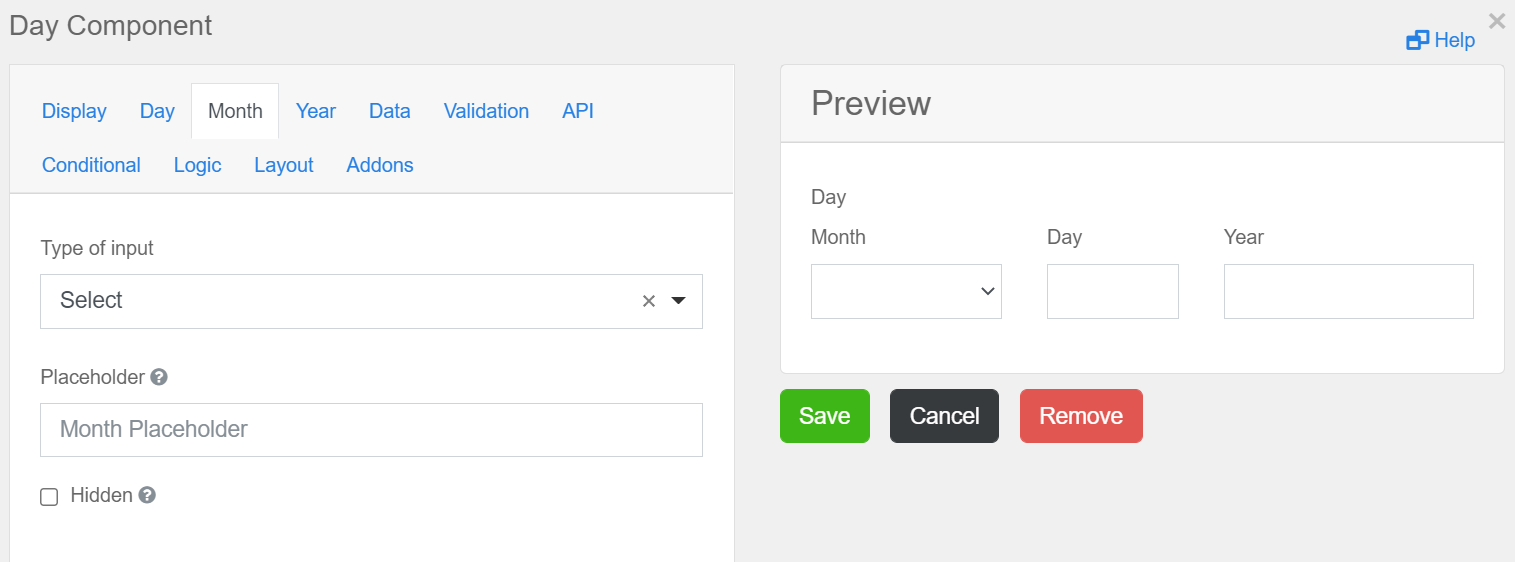Click the Hidden tooltip question mark icon
The width and height of the screenshot is (1515, 562).
click(x=147, y=495)
